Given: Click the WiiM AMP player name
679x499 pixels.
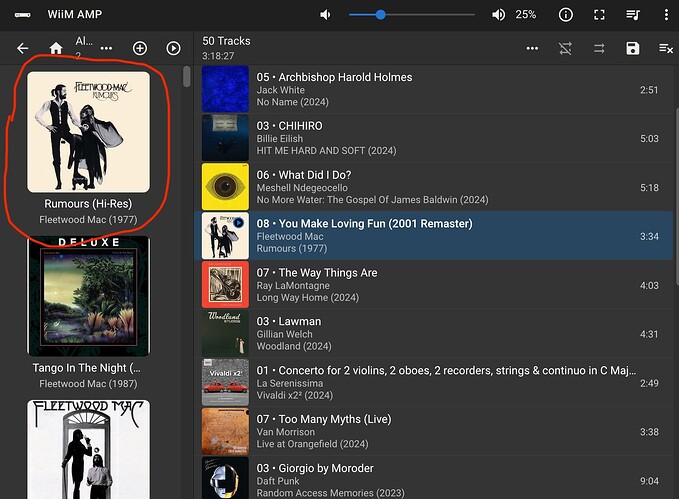Looking at the screenshot, I should point(74,14).
